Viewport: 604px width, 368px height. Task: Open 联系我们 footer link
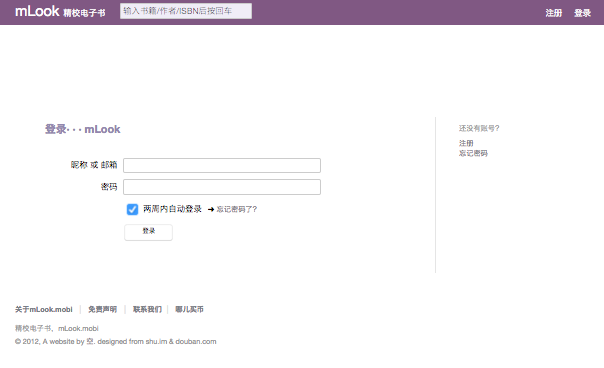click(147, 309)
